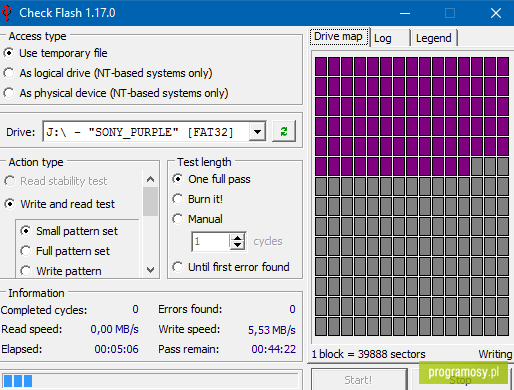Click the cycles number input field
Screen dimensions: 514x390
point(211,241)
